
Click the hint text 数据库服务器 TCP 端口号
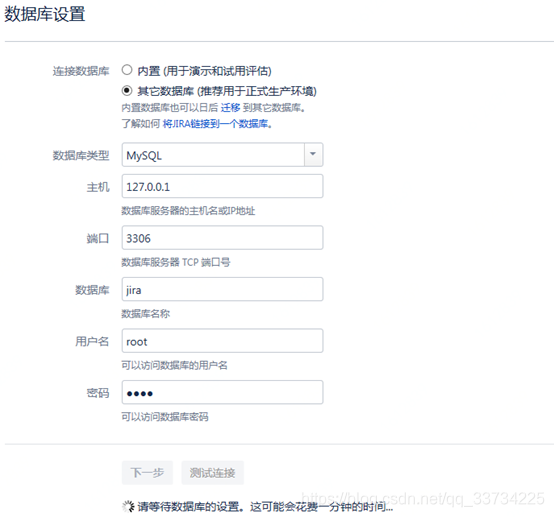pyautogui.click(x=176, y=262)
